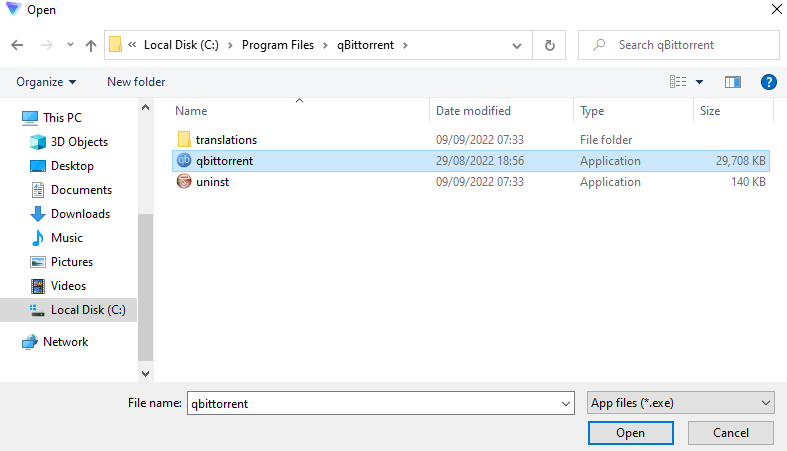Refresh the qBittorrent folder view
The image size is (787, 451).
(550, 46)
